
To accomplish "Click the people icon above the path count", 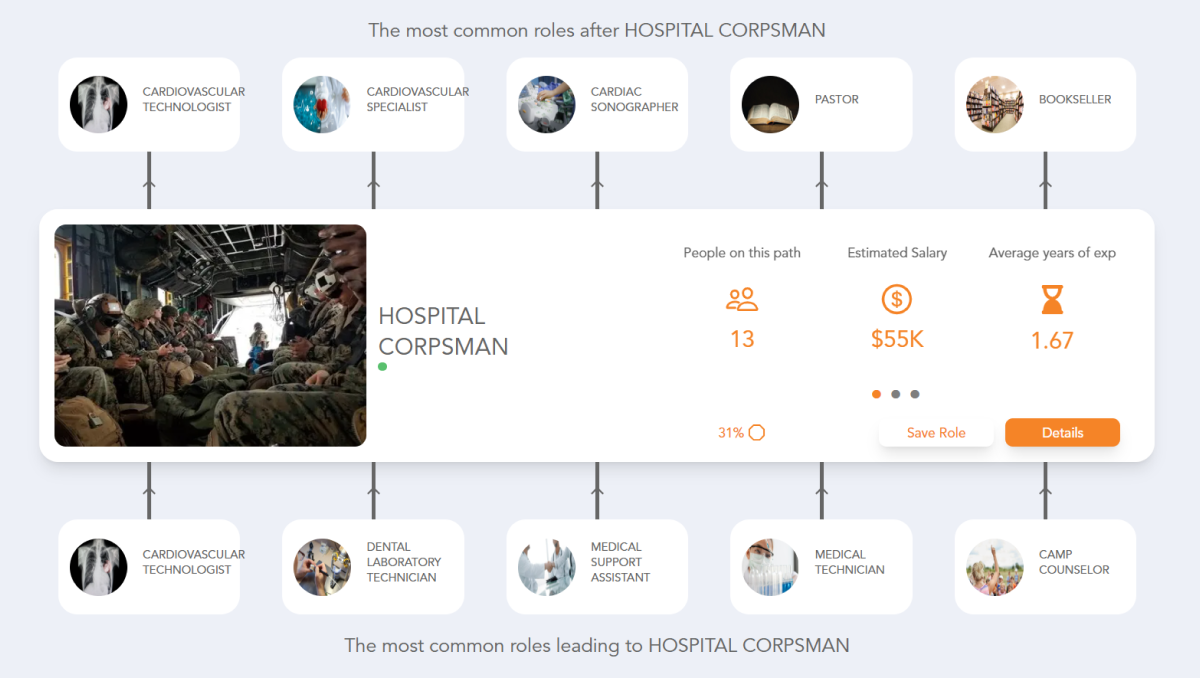I will click(742, 298).
